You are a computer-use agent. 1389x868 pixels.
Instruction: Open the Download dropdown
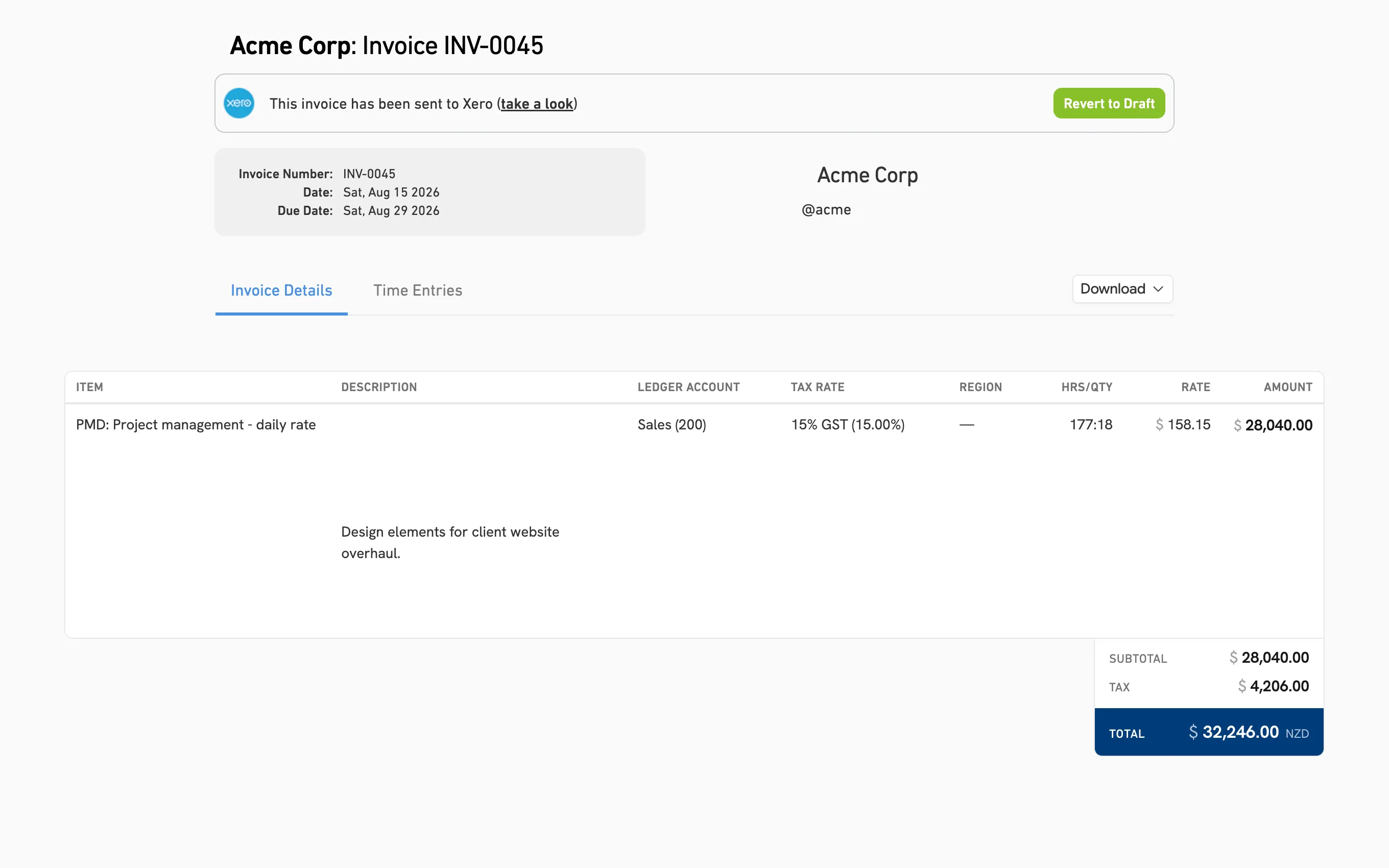pyautogui.click(x=1122, y=289)
